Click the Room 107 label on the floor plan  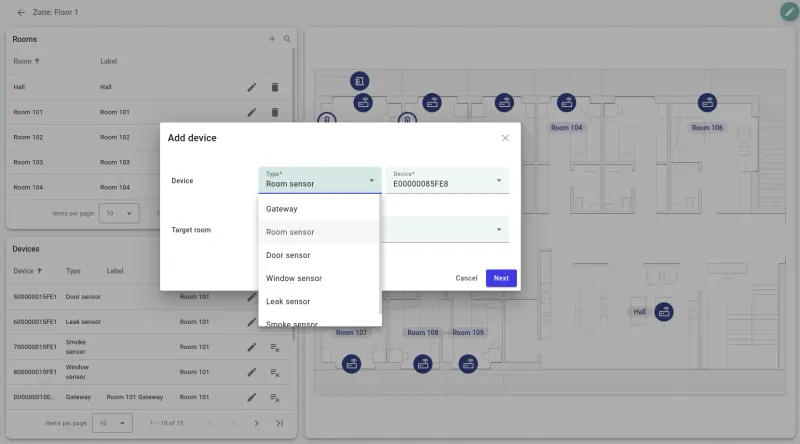(352, 332)
